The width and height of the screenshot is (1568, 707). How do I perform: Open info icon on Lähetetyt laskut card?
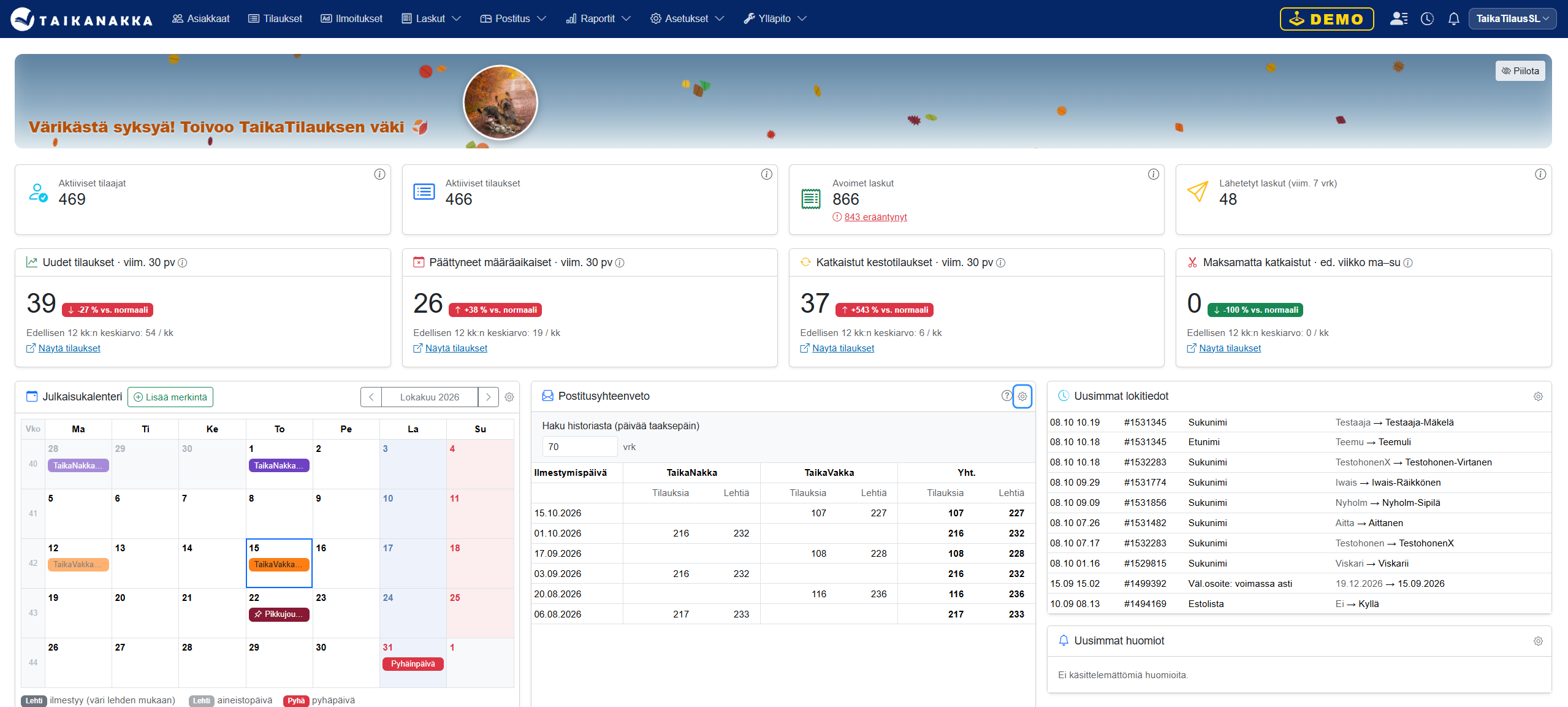click(x=1540, y=175)
